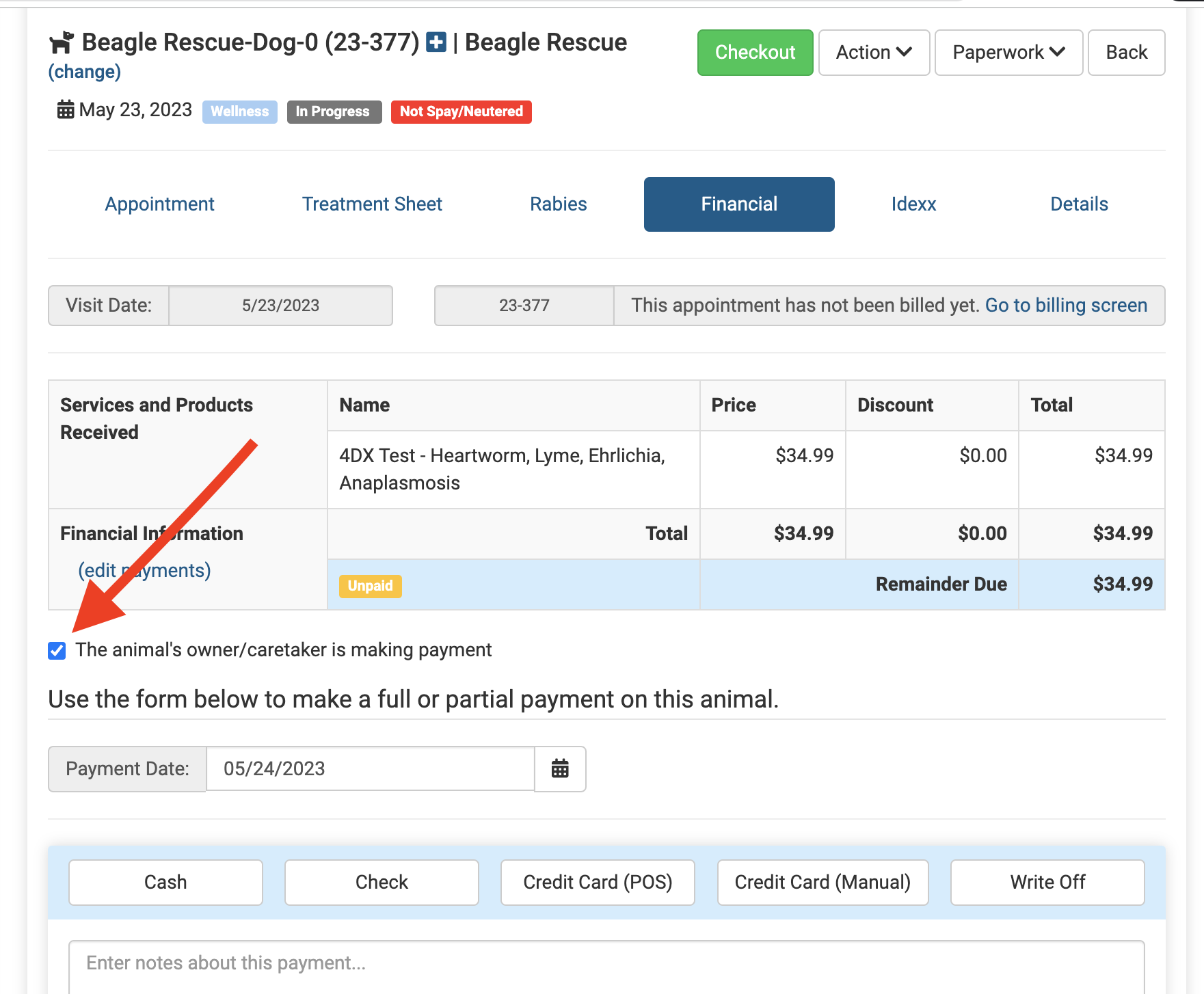Click the Back button

tap(1126, 53)
